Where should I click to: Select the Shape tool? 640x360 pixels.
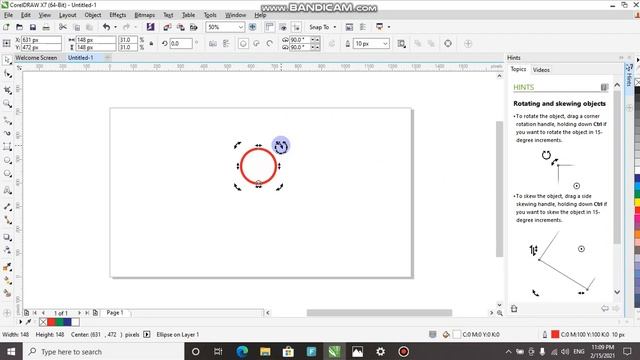click(x=7, y=74)
